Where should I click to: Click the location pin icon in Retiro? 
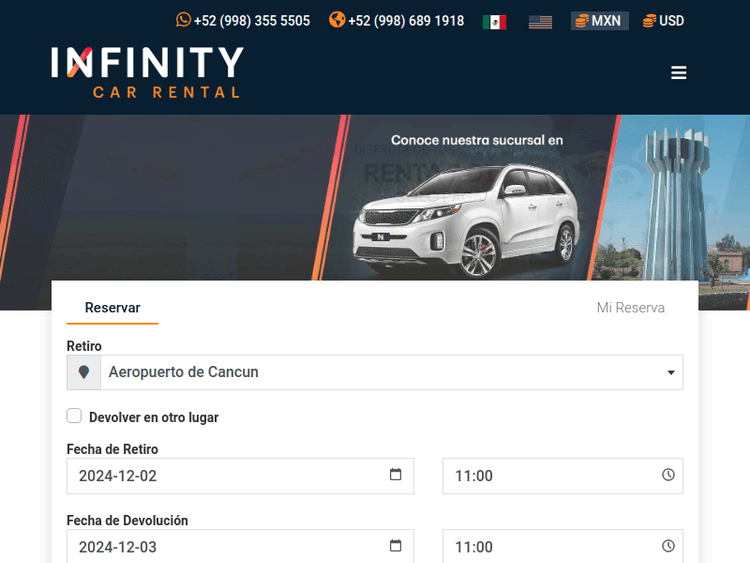(x=84, y=372)
